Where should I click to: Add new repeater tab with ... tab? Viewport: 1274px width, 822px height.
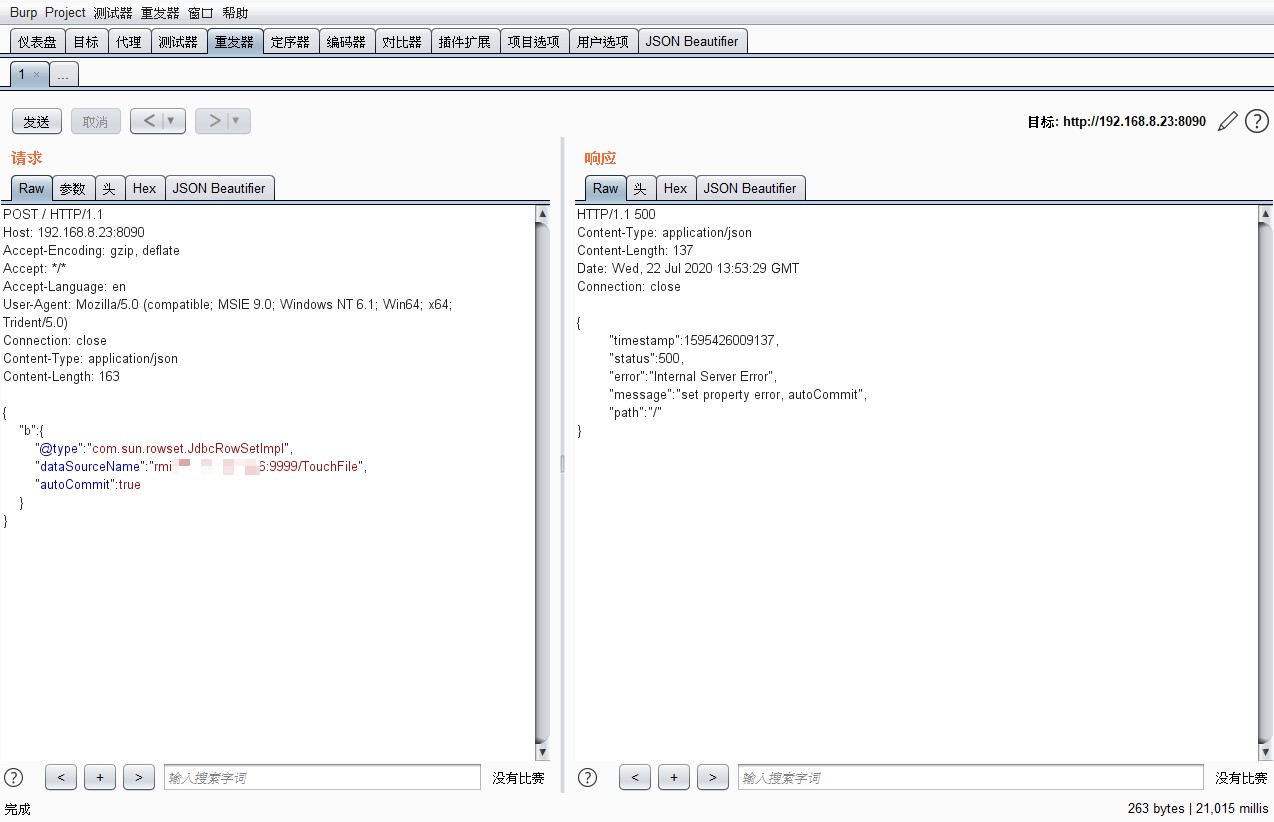tap(62, 75)
